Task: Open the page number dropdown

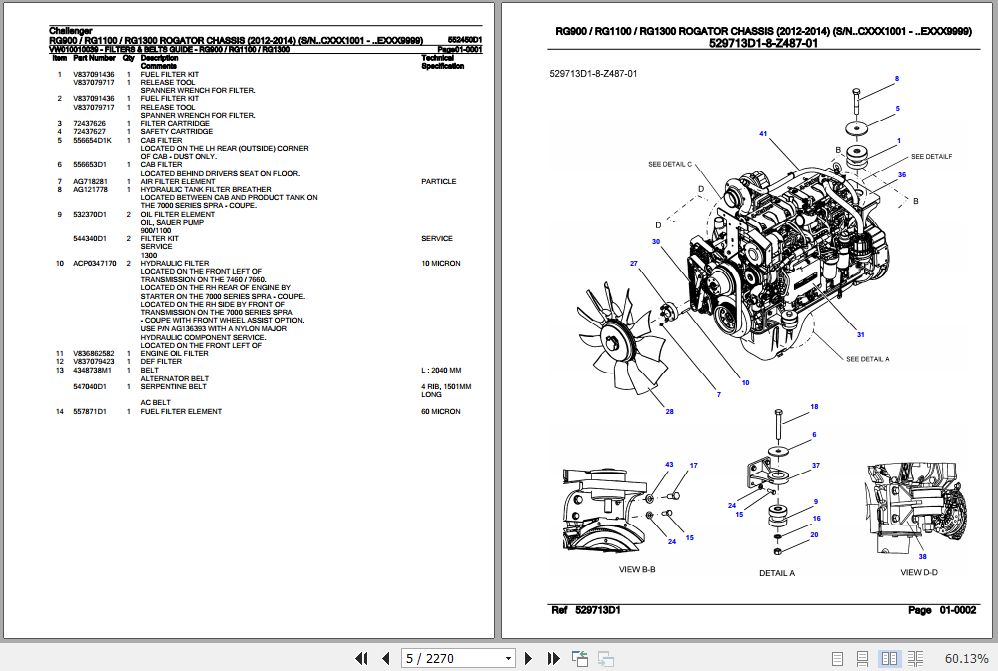Action: (x=507, y=658)
